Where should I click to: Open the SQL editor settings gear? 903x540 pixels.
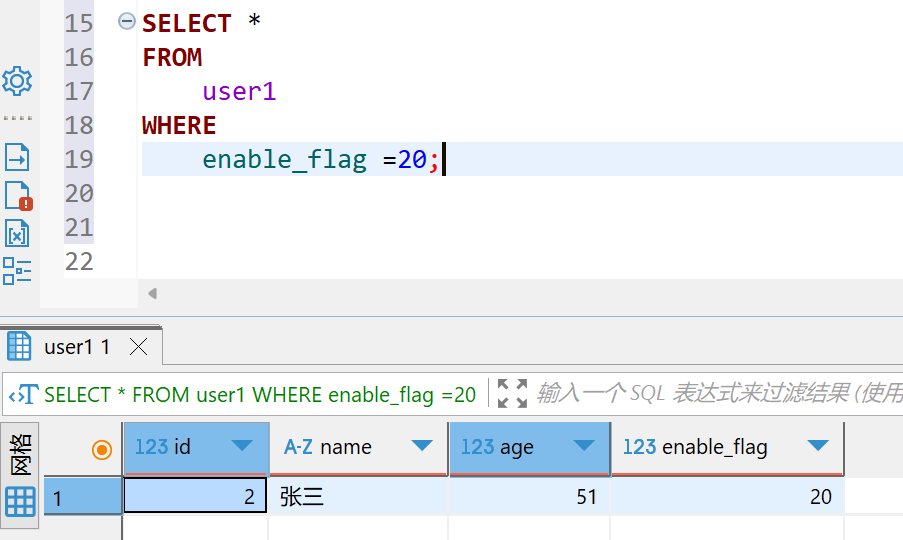pyautogui.click(x=17, y=81)
